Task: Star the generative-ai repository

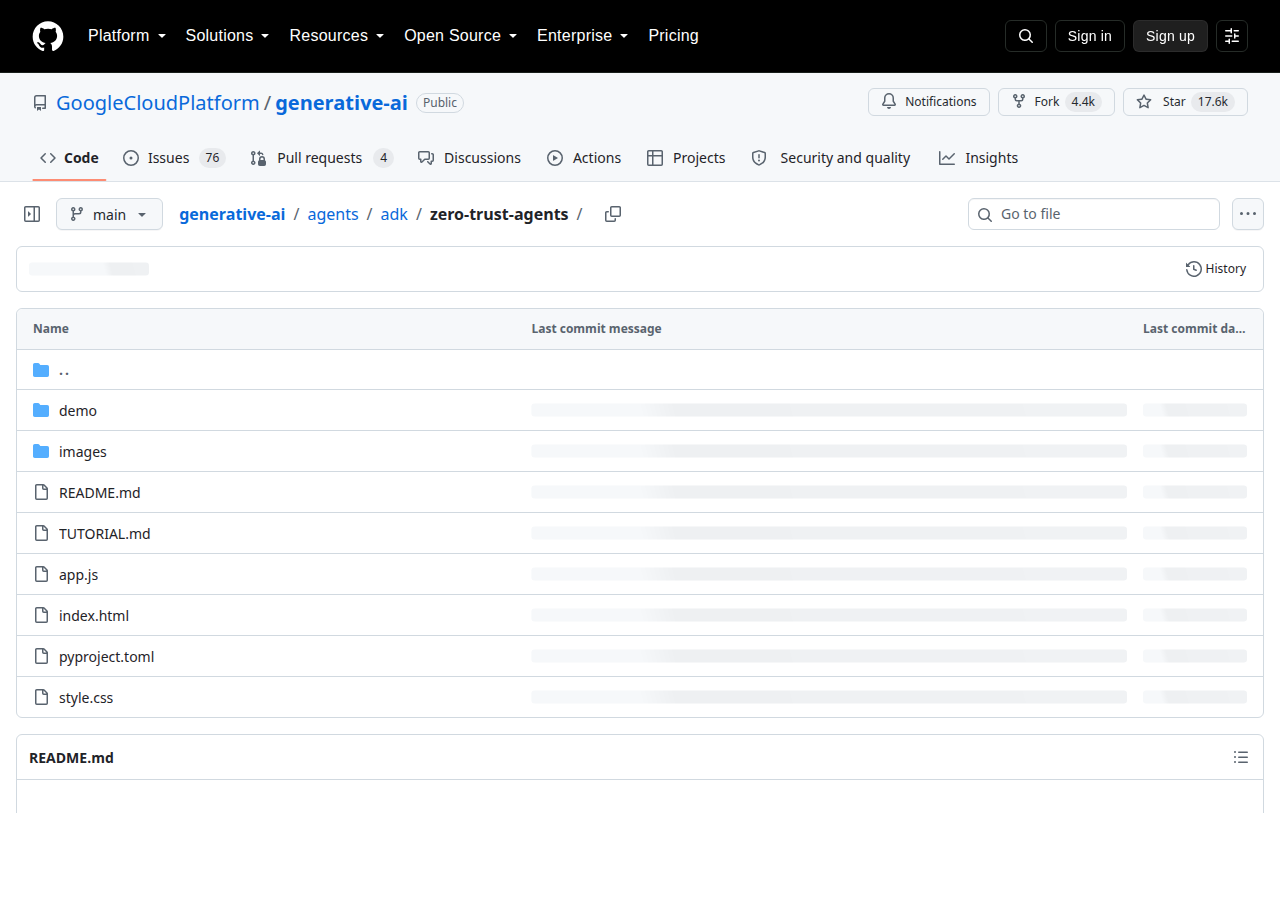Action: pyautogui.click(x=1185, y=102)
